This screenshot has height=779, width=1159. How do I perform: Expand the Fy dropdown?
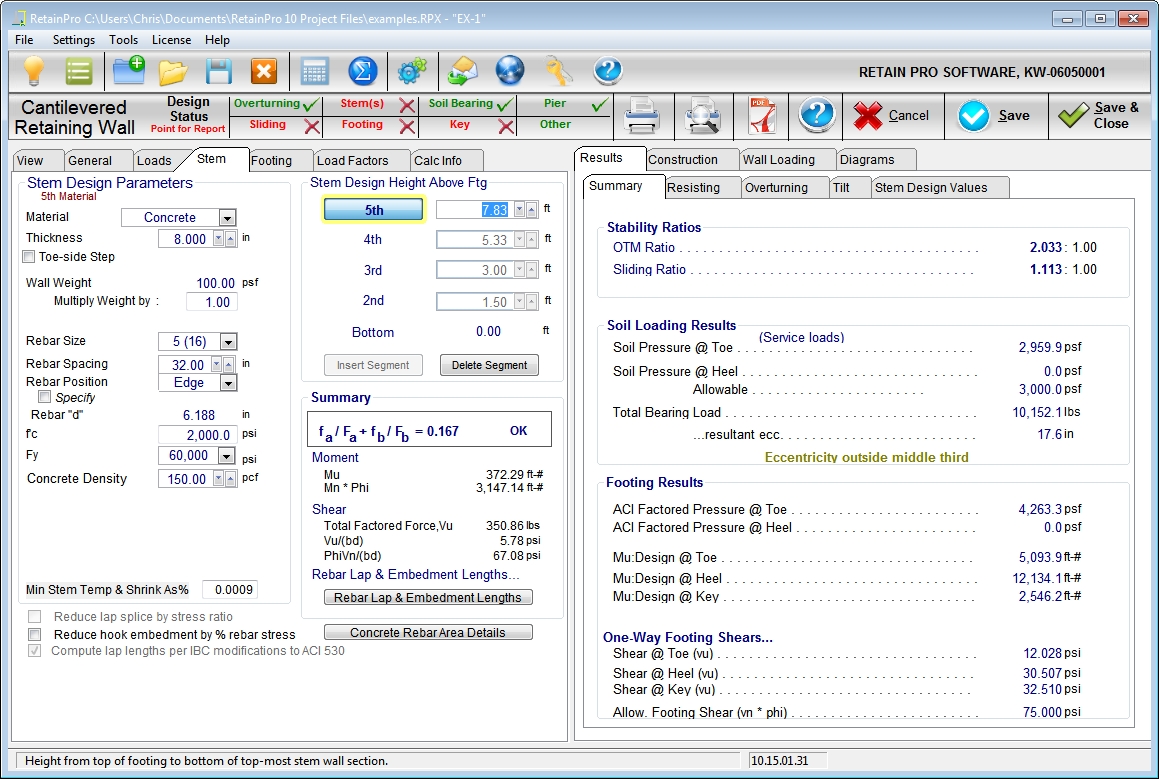click(x=228, y=456)
